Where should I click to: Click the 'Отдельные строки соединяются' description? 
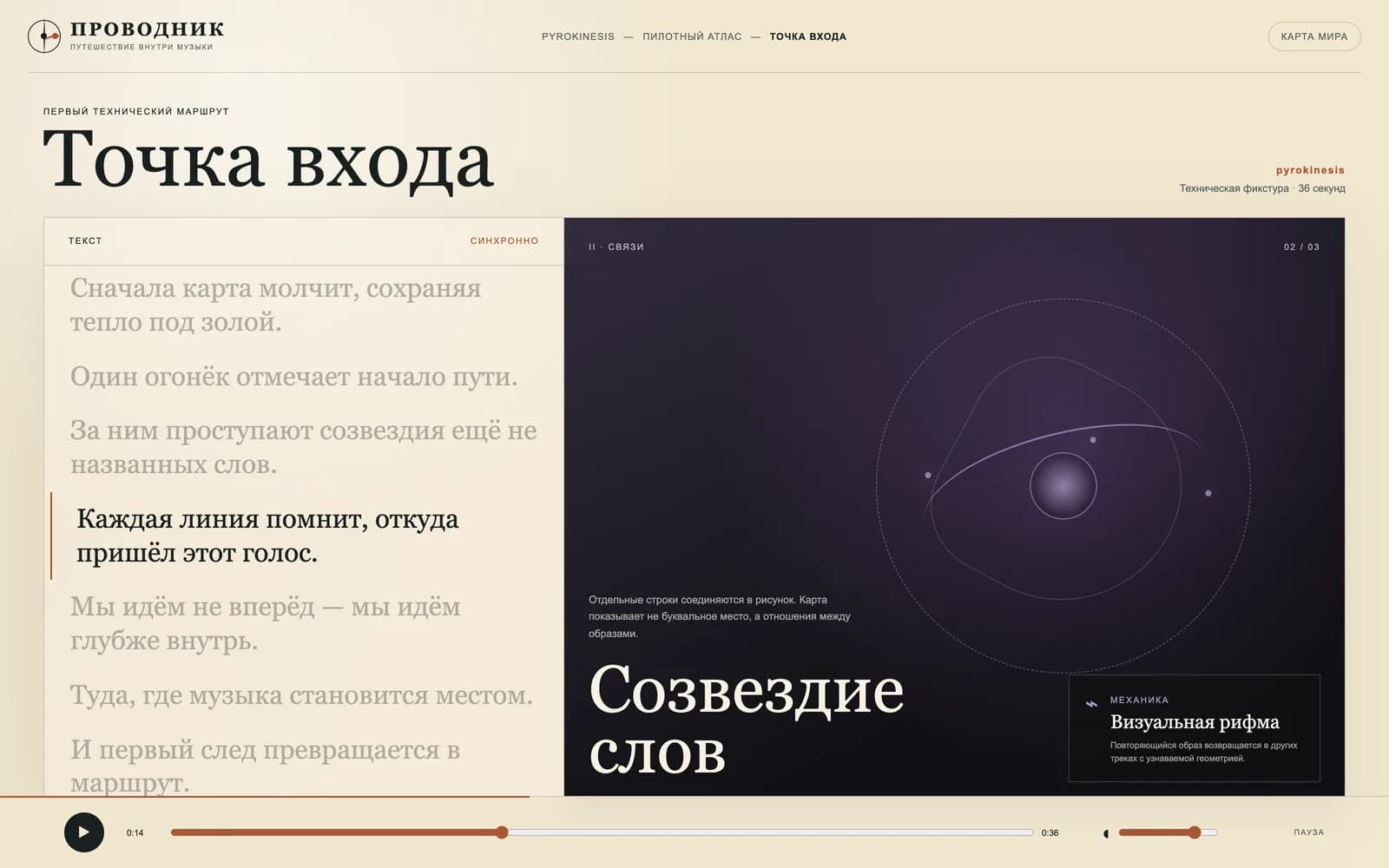click(x=719, y=616)
